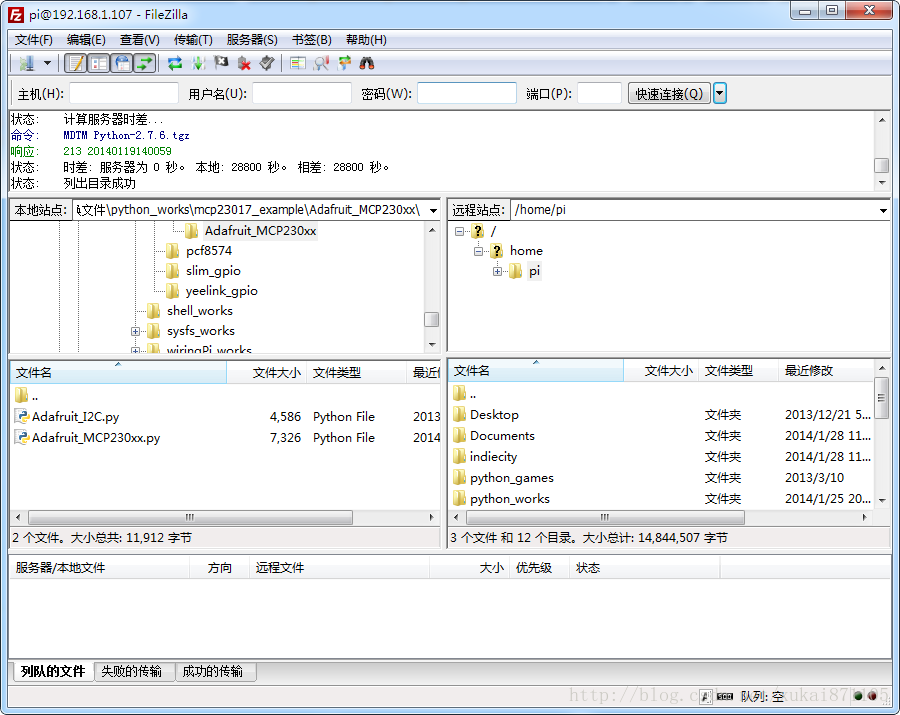Disconnect from the current server
The height and width of the screenshot is (715, 900).
pyautogui.click(x=244, y=63)
